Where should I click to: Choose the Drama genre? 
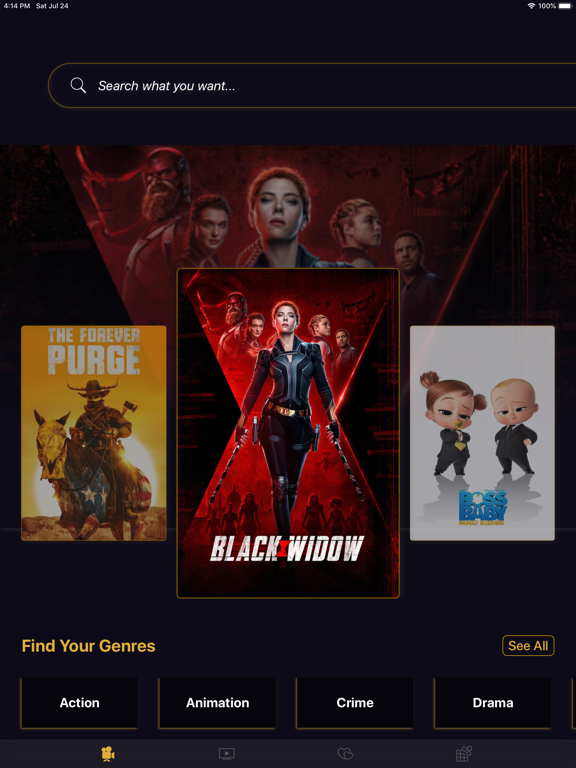point(493,703)
